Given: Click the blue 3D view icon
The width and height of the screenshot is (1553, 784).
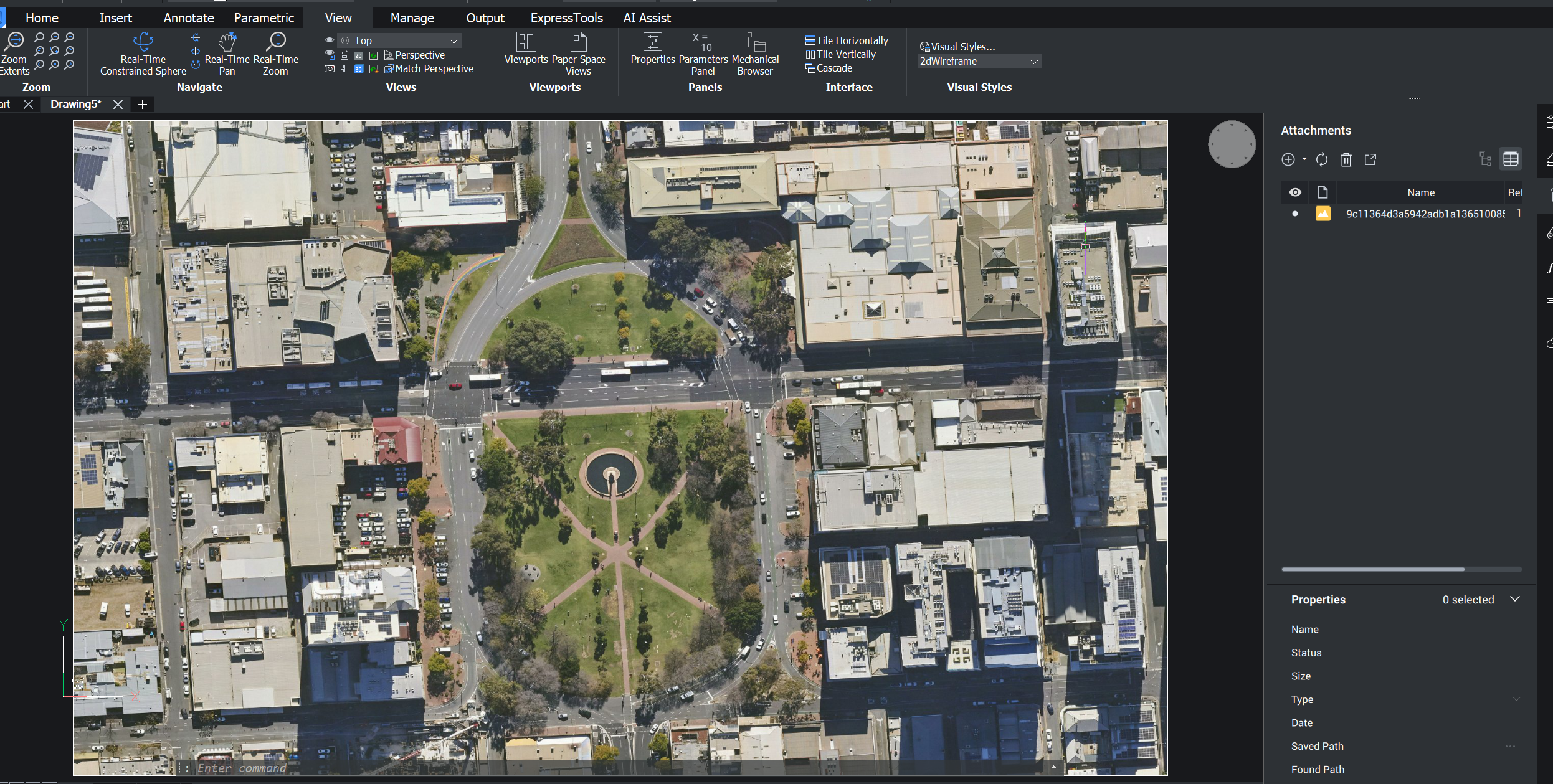Looking at the screenshot, I should click(358, 69).
